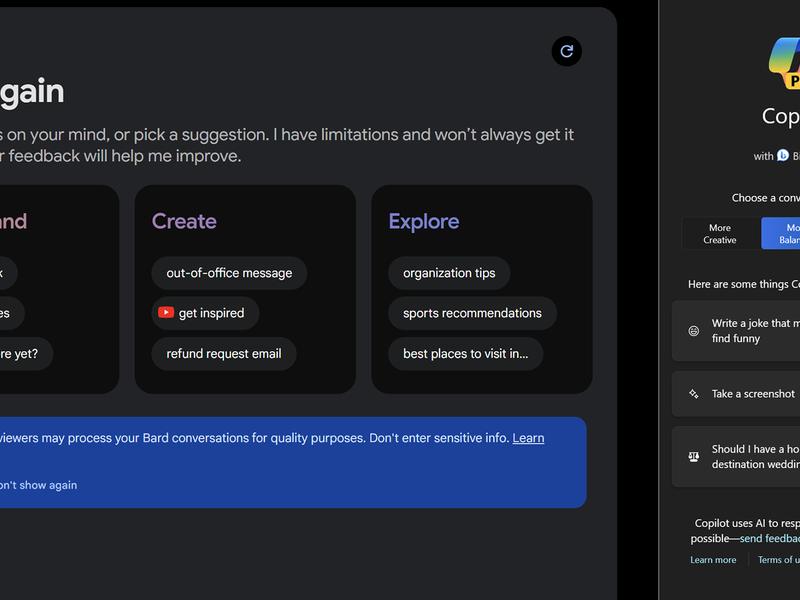
Task: Click the sparkle icon beside Take a screenshot
Action: click(x=694, y=394)
